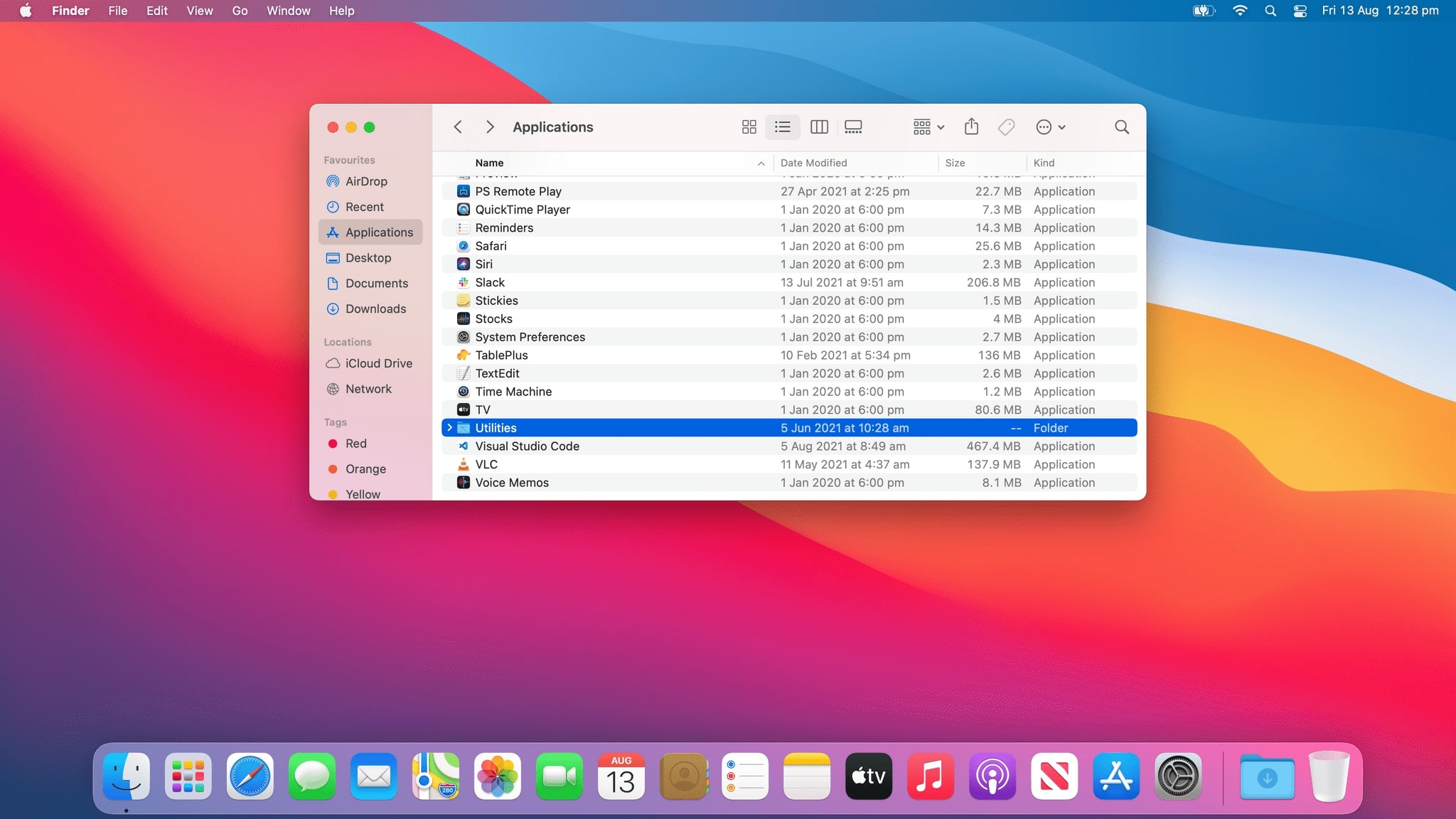1456x819 pixels.
Task: Click the TablePlus app icon
Action: tap(464, 355)
